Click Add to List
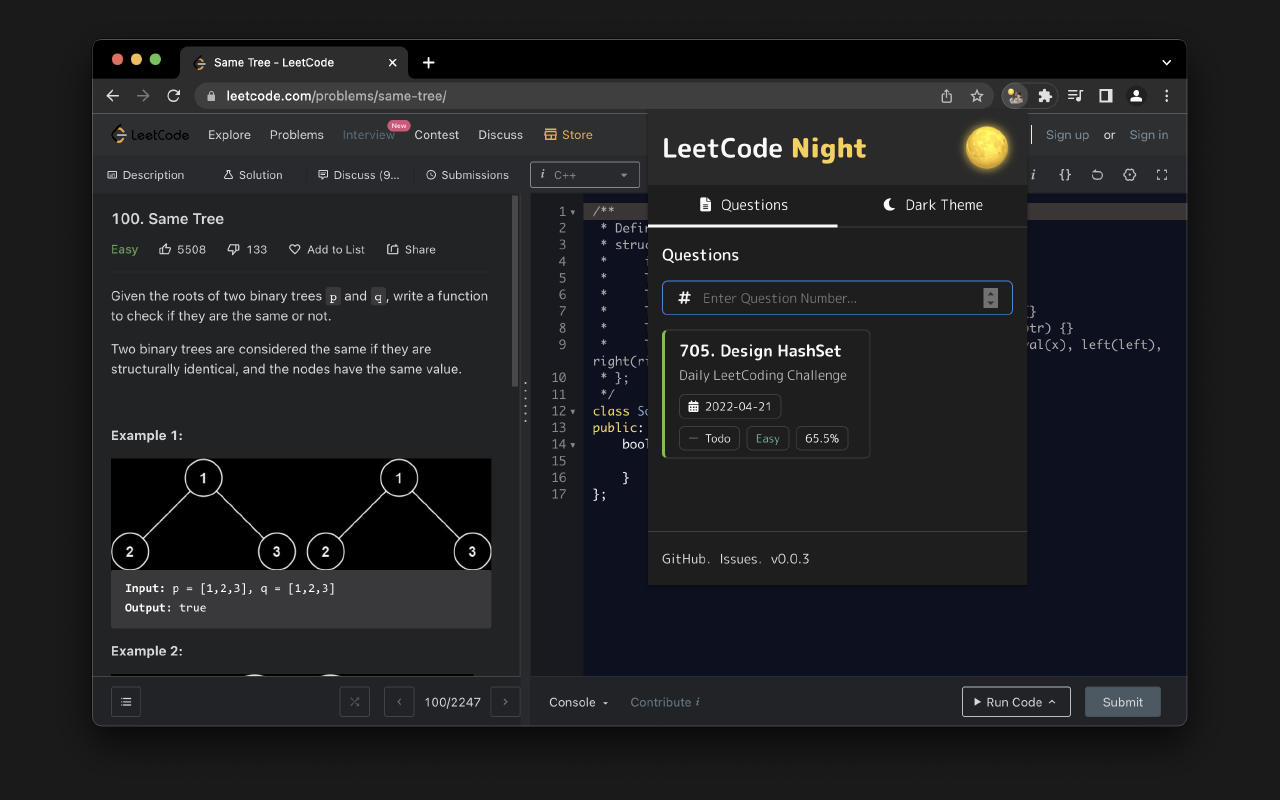 coord(327,249)
